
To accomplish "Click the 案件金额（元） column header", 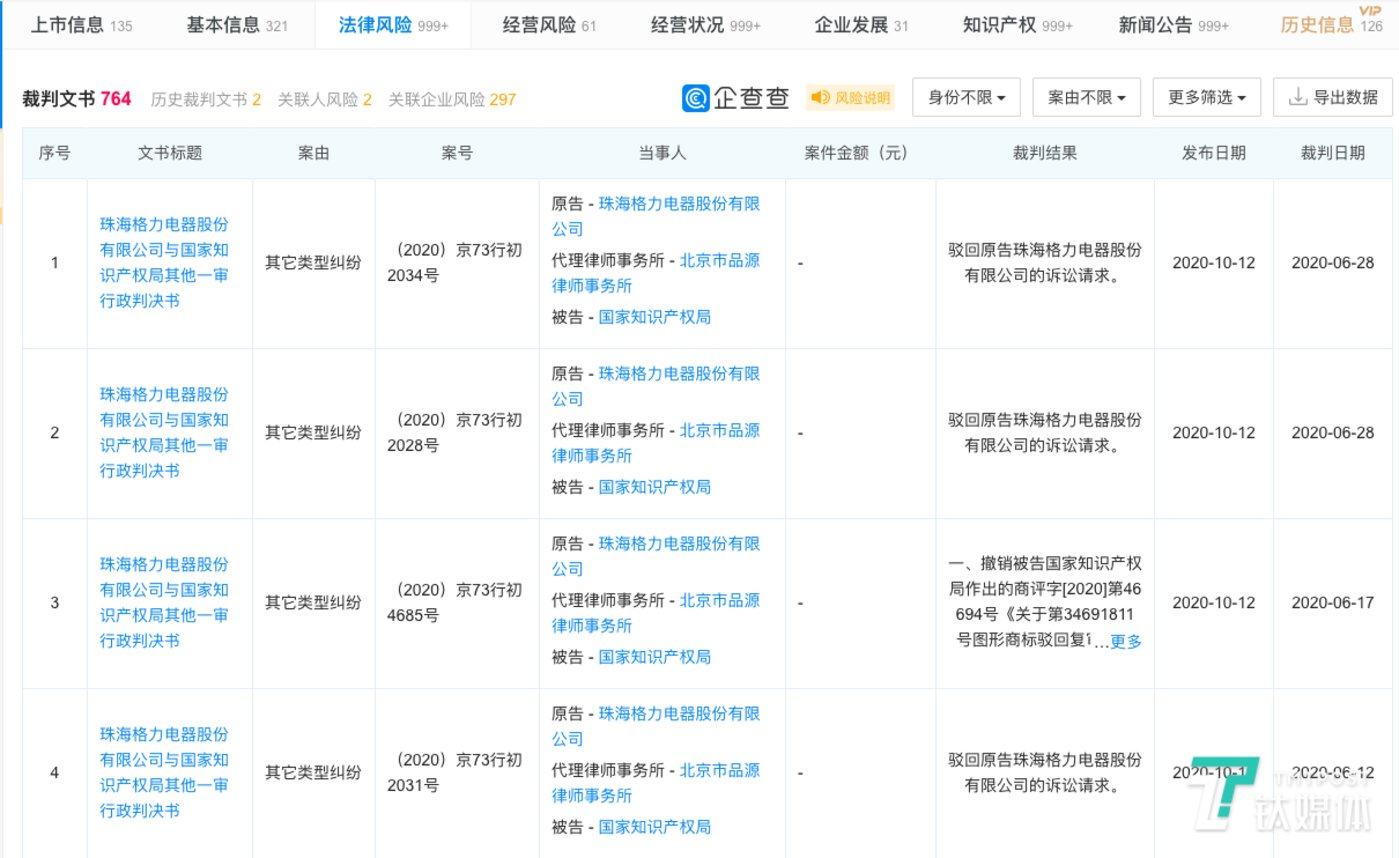I will (860, 153).
